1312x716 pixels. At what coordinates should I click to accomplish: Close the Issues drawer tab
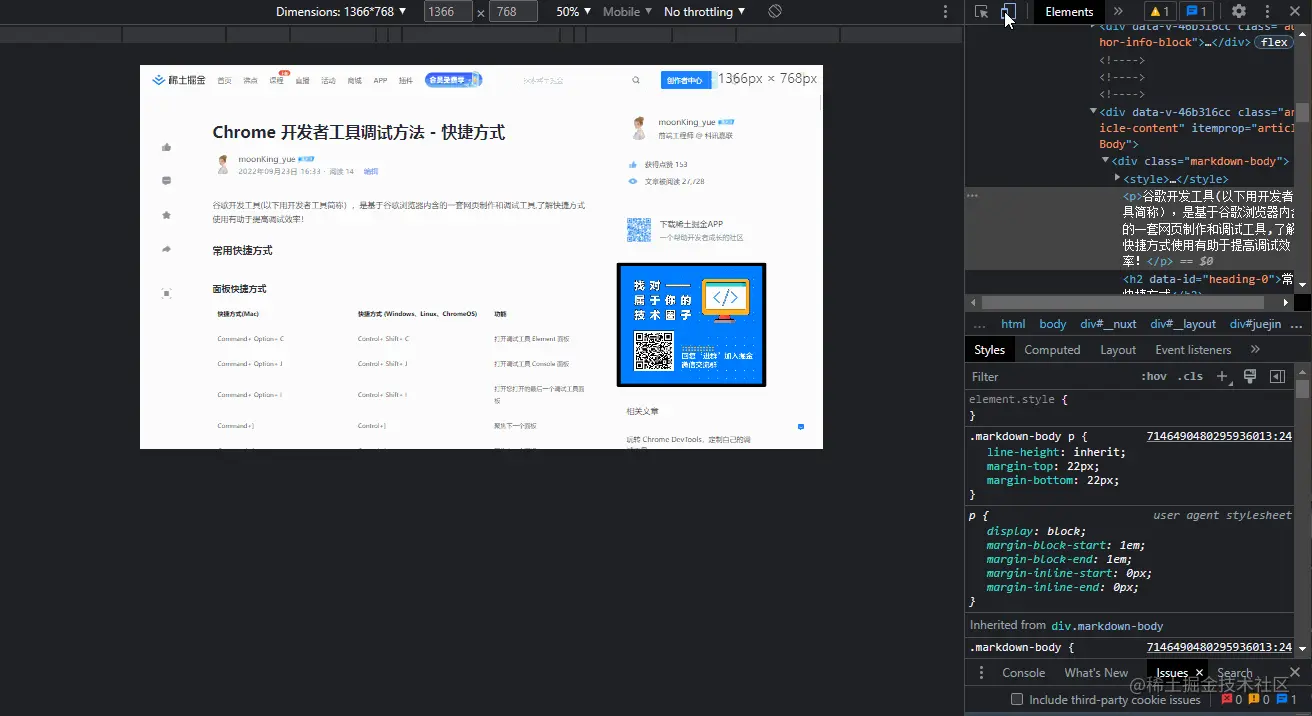(x=1198, y=673)
